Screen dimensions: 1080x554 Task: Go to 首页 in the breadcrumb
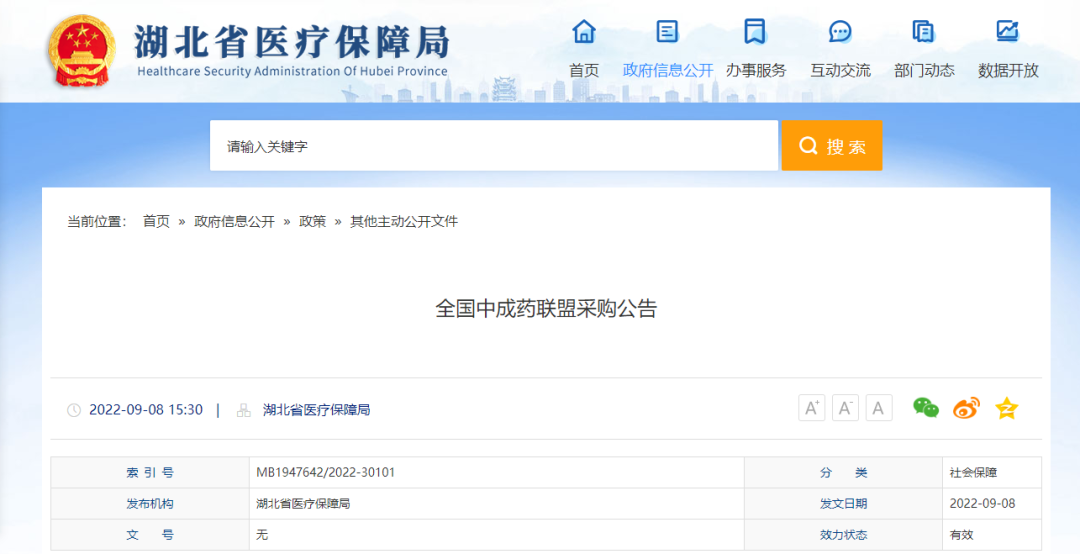click(156, 221)
